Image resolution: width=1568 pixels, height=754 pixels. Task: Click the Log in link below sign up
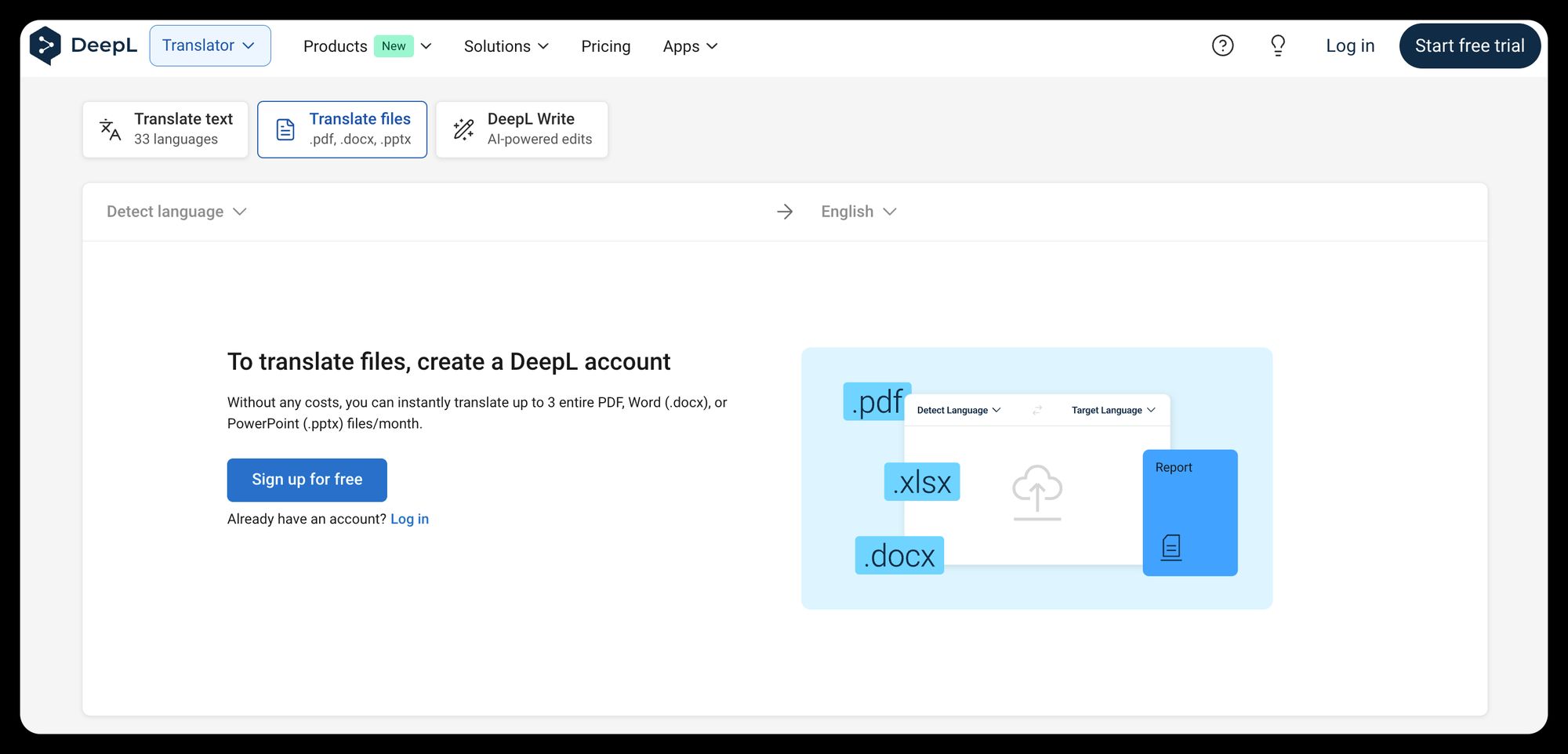pyautogui.click(x=409, y=519)
